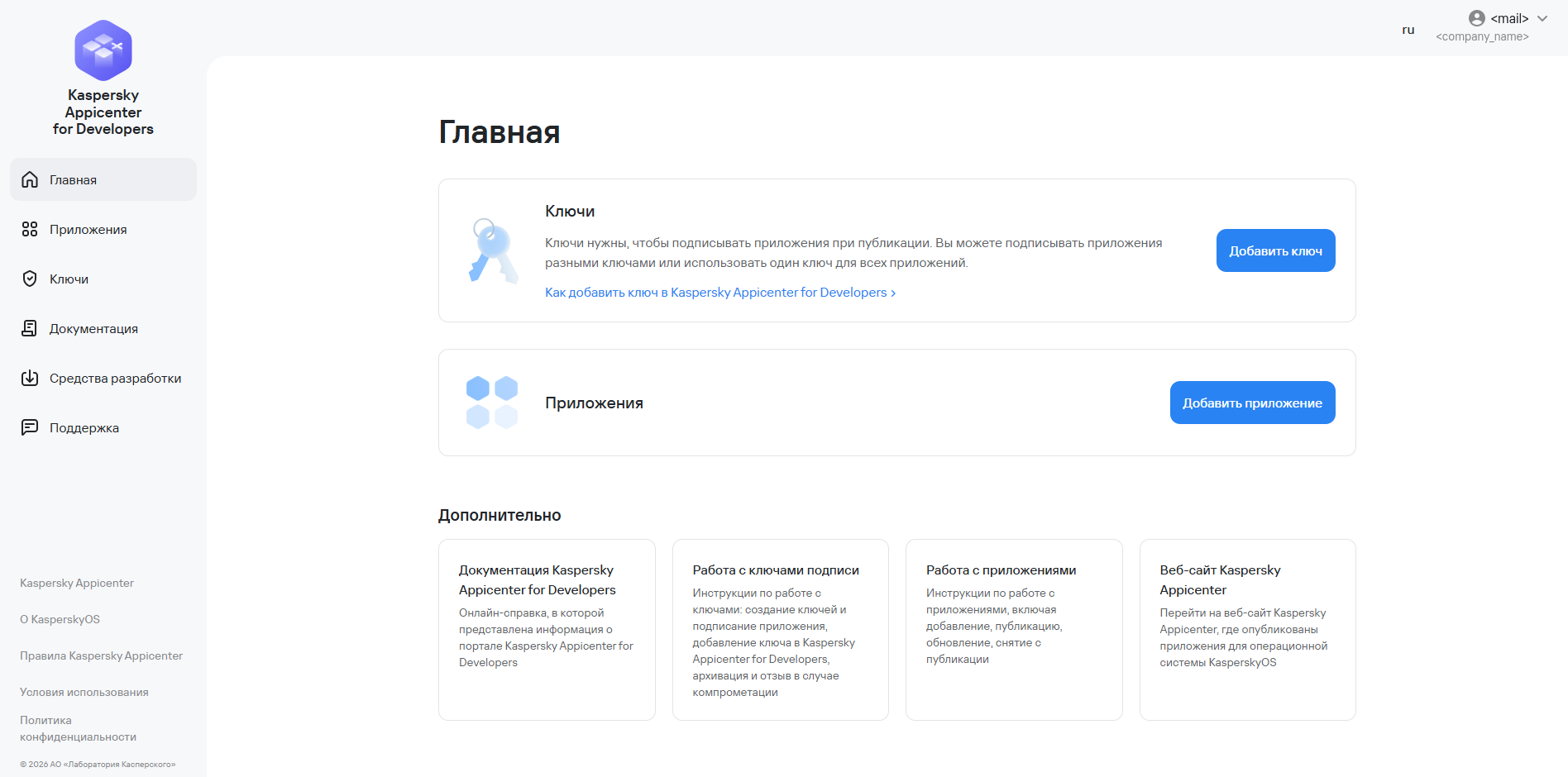Click the shield icon beside Ключи
The image size is (1568, 777).
click(30, 279)
